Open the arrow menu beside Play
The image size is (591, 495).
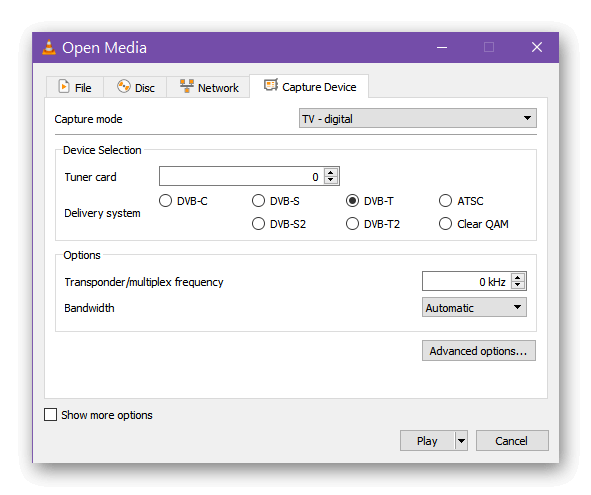(461, 440)
